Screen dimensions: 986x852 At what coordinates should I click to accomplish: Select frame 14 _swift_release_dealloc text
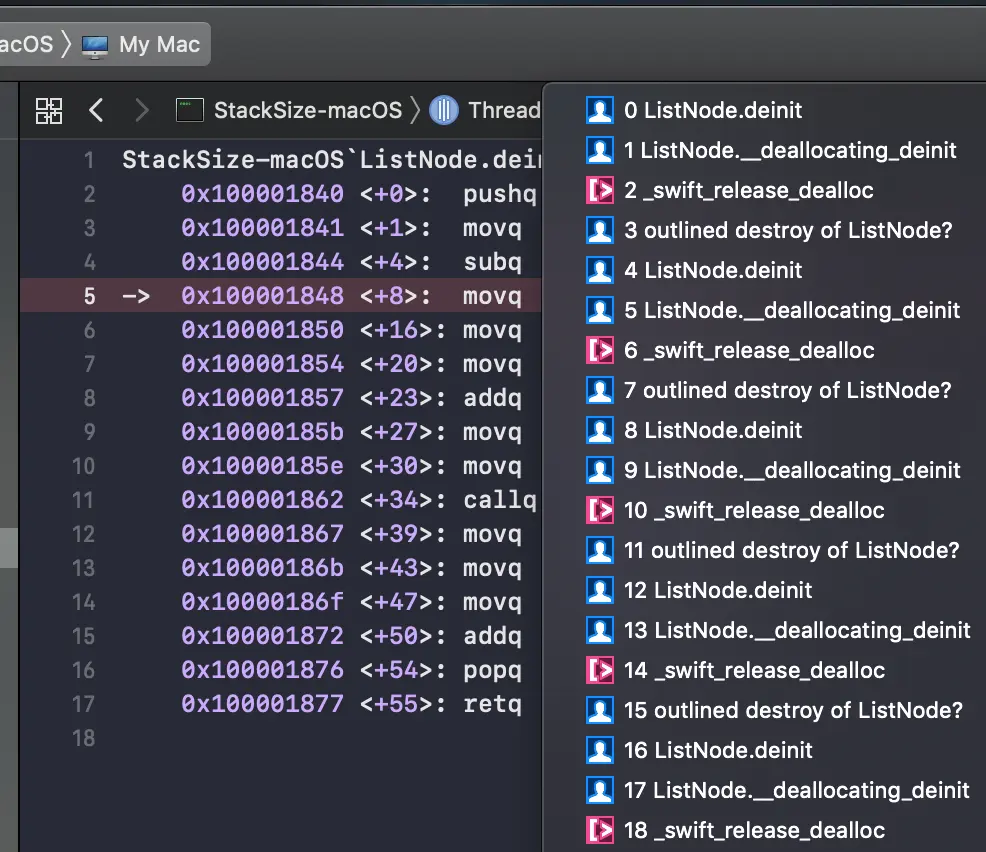(755, 670)
